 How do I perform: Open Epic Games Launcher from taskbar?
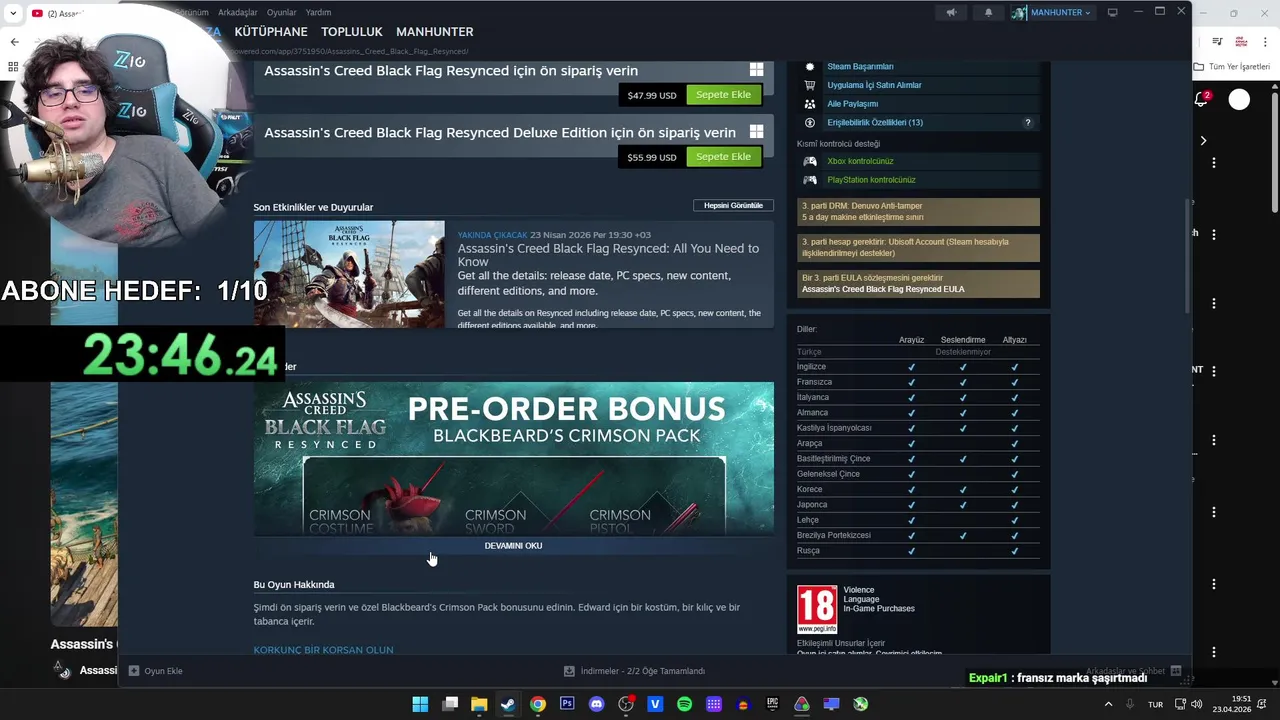pos(772,704)
